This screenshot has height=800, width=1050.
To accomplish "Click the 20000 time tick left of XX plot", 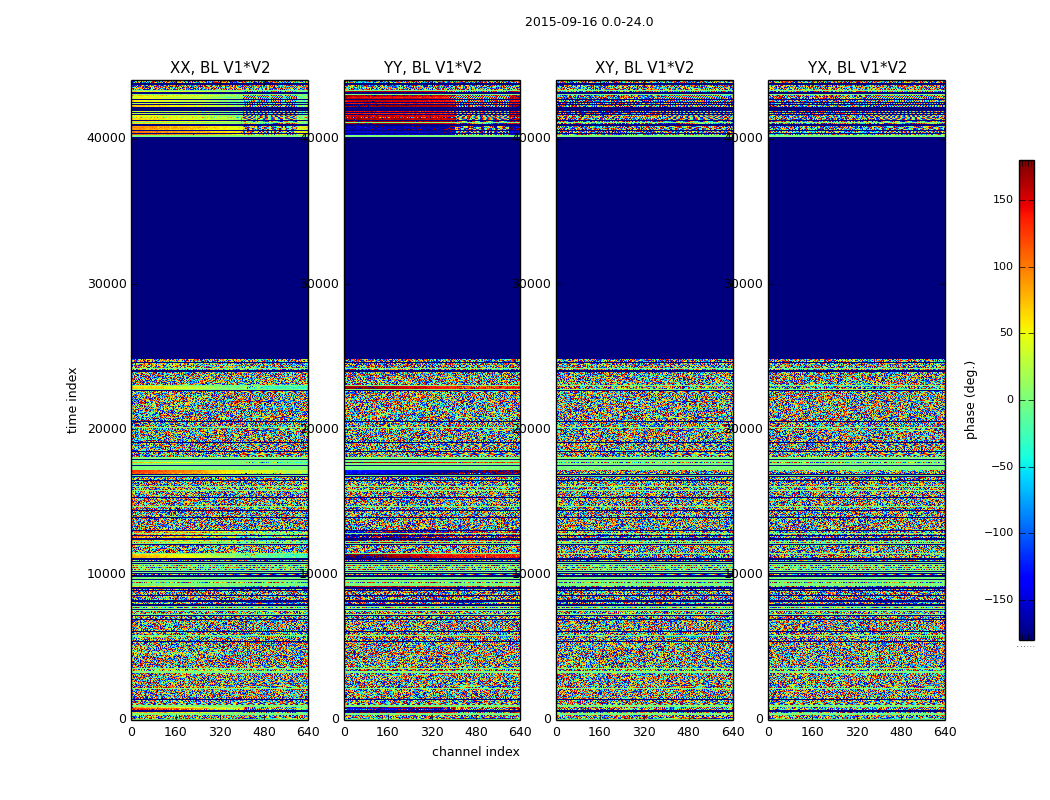I will 106,429.
